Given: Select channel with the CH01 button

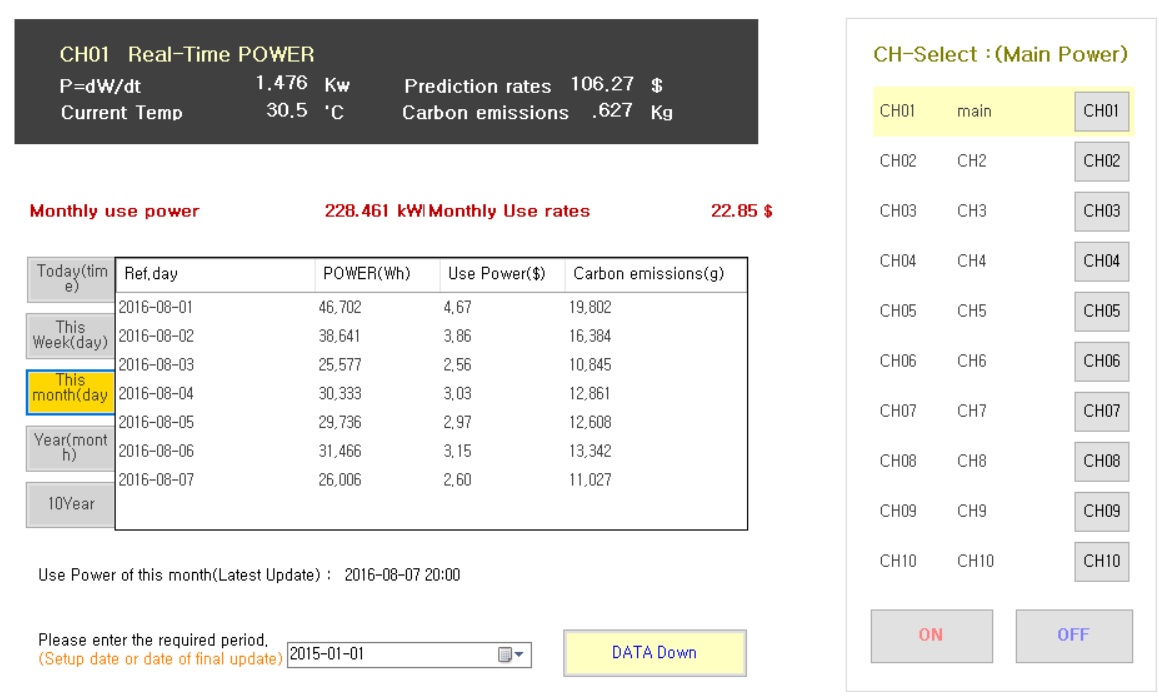Looking at the screenshot, I should [x=1101, y=111].
